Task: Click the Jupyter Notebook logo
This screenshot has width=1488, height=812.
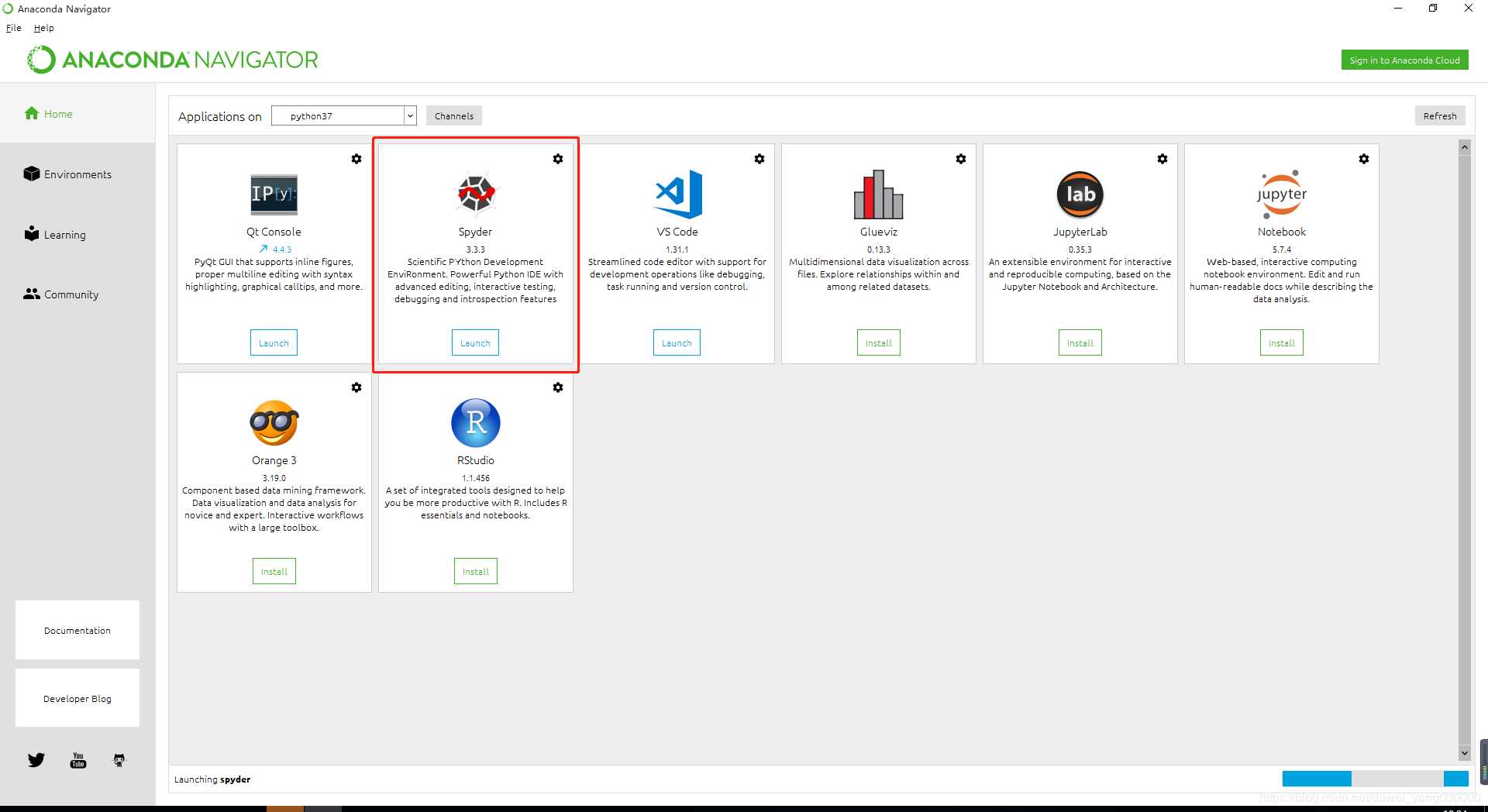Action: click(x=1282, y=194)
